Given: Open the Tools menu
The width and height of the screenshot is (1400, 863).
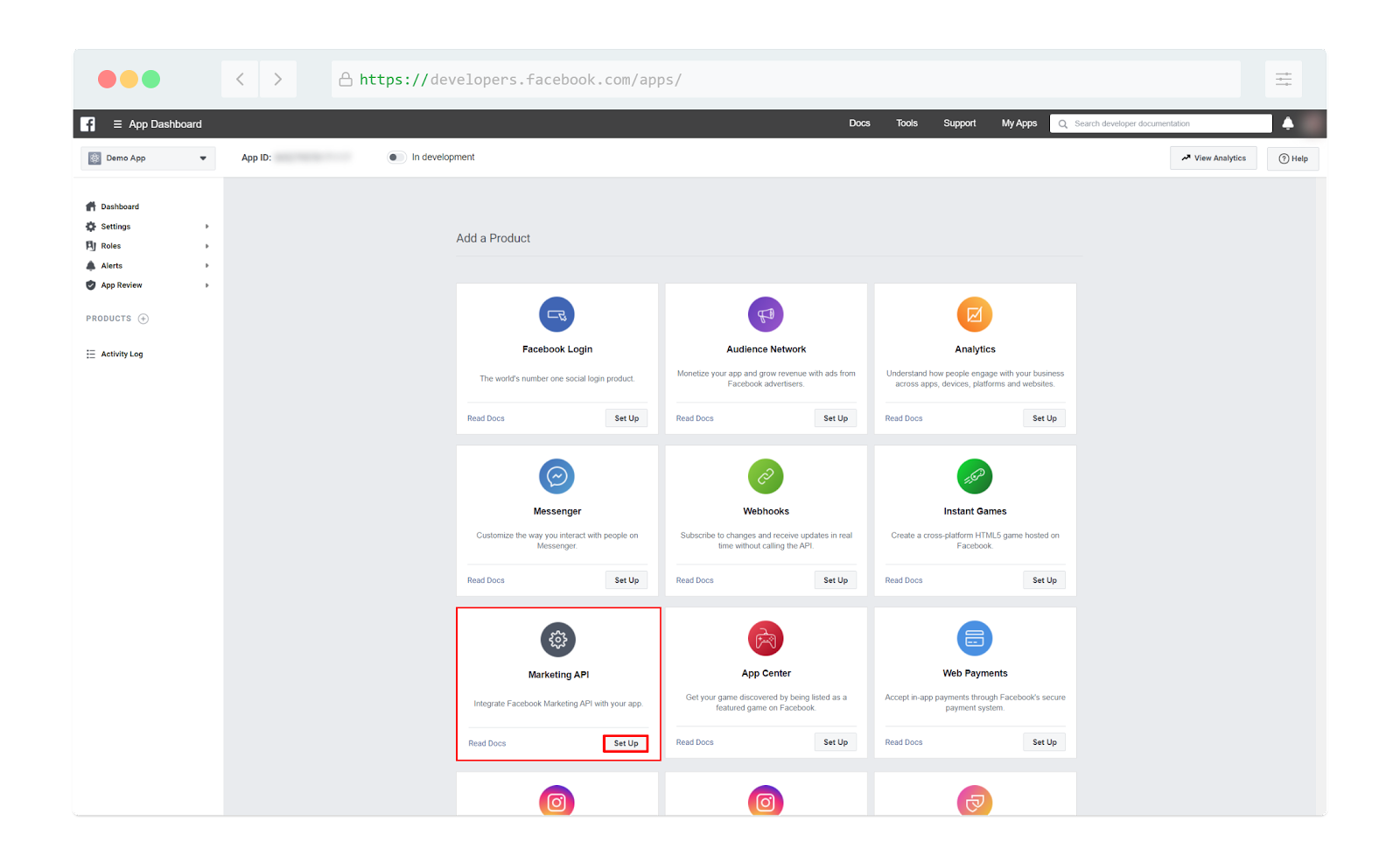Looking at the screenshot, I should pyautogui.click(x=906, y=123).
